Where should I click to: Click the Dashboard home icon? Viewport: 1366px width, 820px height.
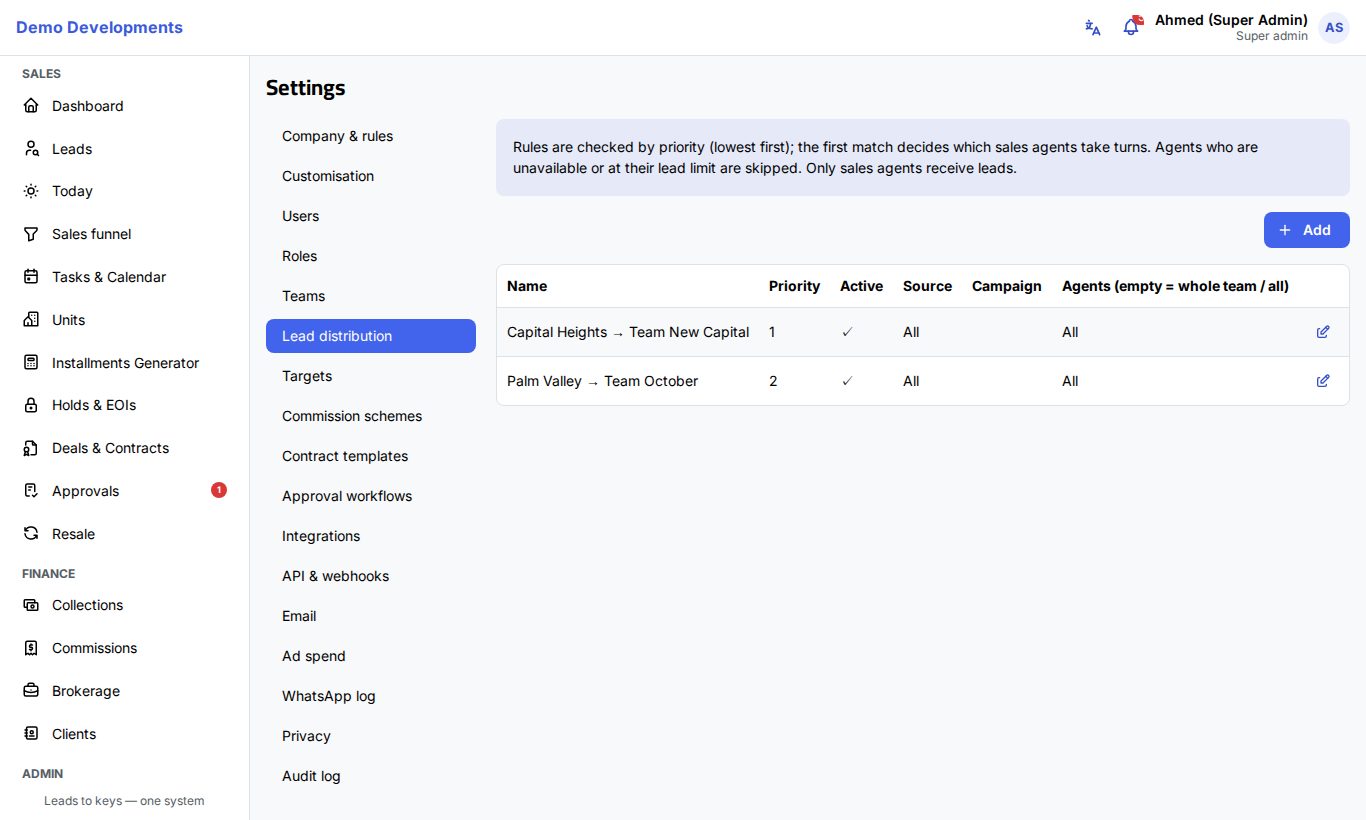click(31, 106)
